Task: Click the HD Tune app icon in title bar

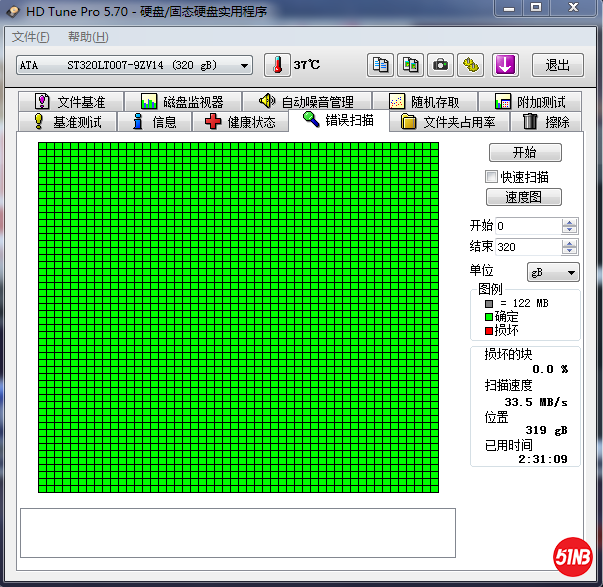Action: tap(13, 12)
